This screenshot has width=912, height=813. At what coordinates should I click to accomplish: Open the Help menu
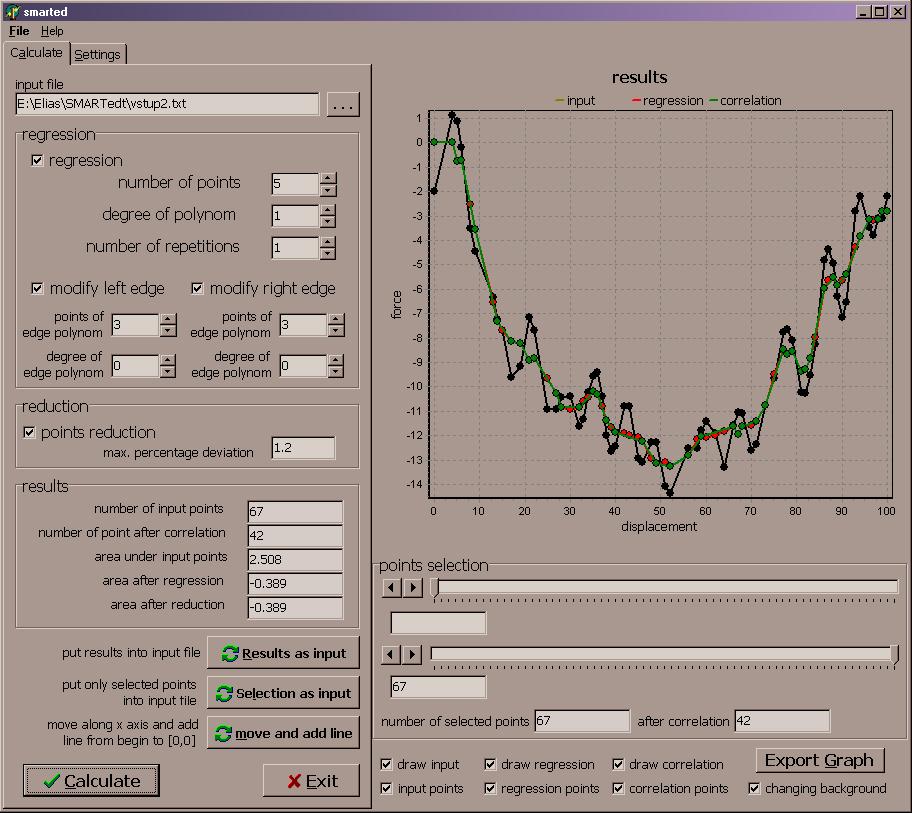51,31
